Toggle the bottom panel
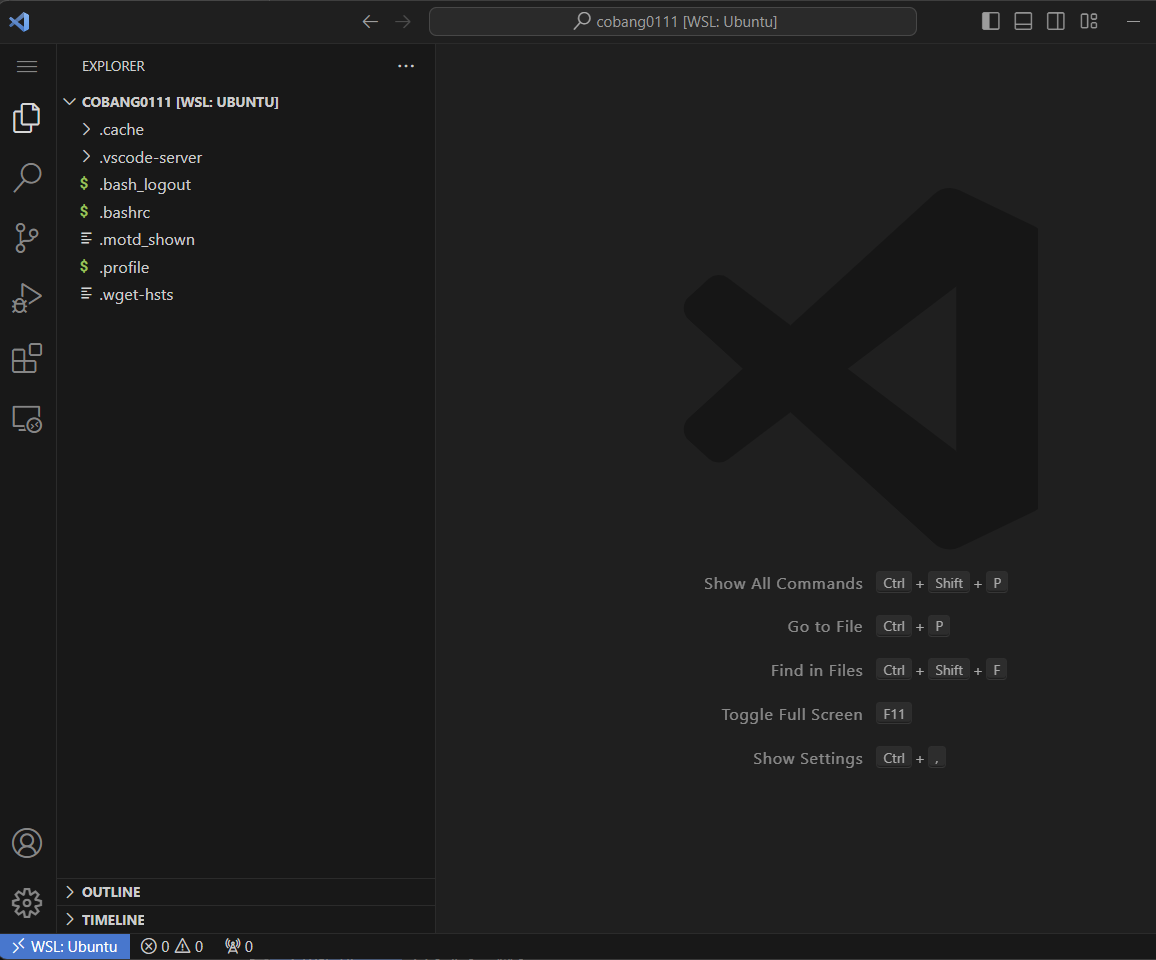 pyautogui.click(x=1023, y=21)
